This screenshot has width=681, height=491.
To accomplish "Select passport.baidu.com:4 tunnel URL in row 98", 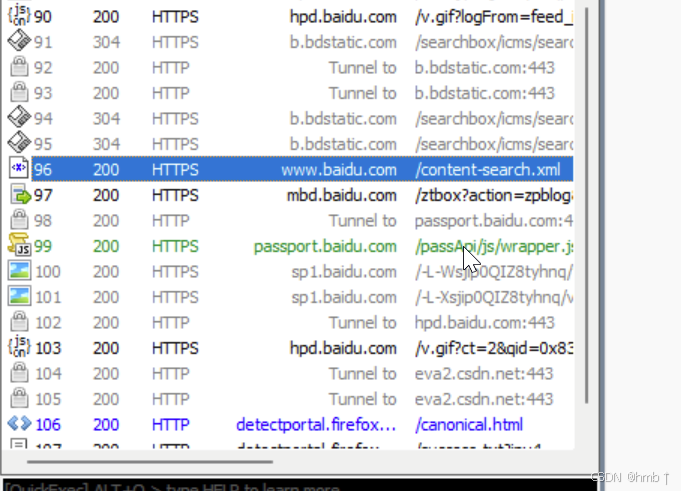I will click(x=494, y=221).
